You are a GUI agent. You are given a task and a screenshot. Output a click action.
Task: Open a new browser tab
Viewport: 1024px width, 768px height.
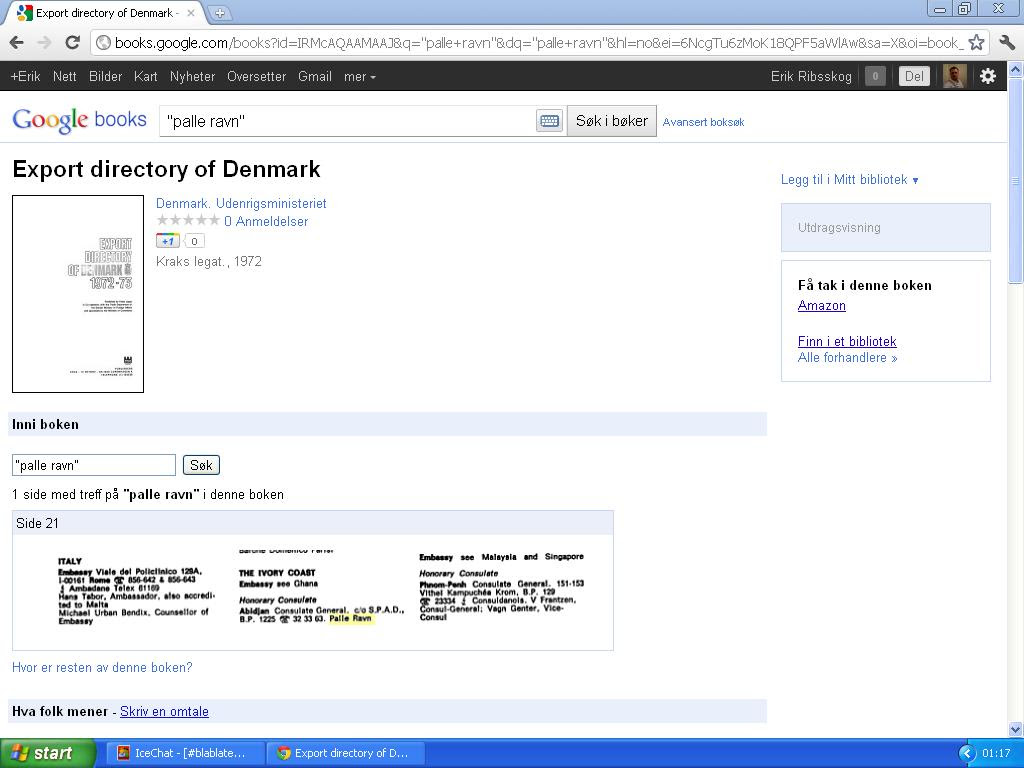coord(220,12)
